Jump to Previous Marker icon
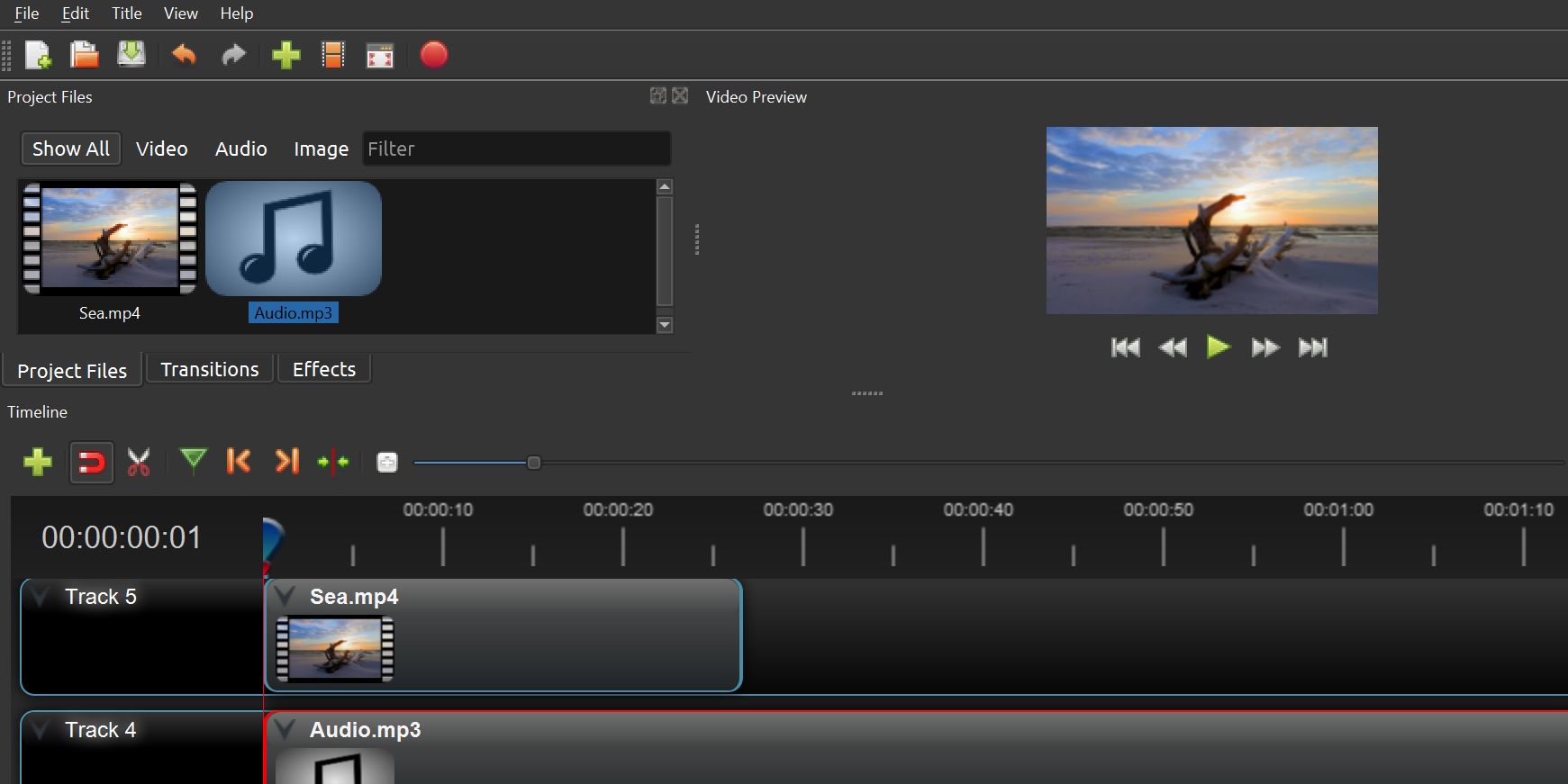Viewport: 1568px width, 784px height. point(239,462)
